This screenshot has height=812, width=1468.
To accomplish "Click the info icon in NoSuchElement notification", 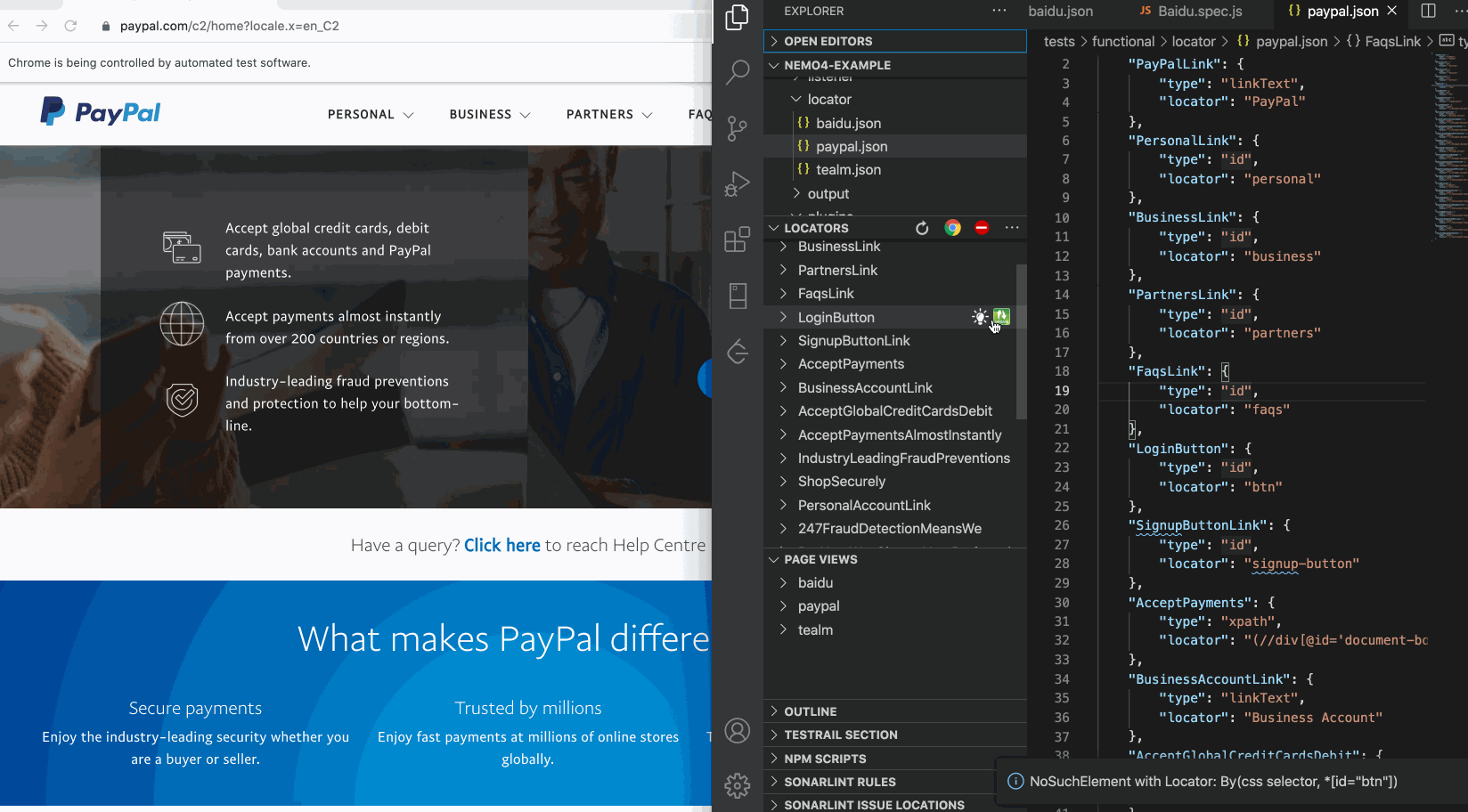I will pos(1015,781).
